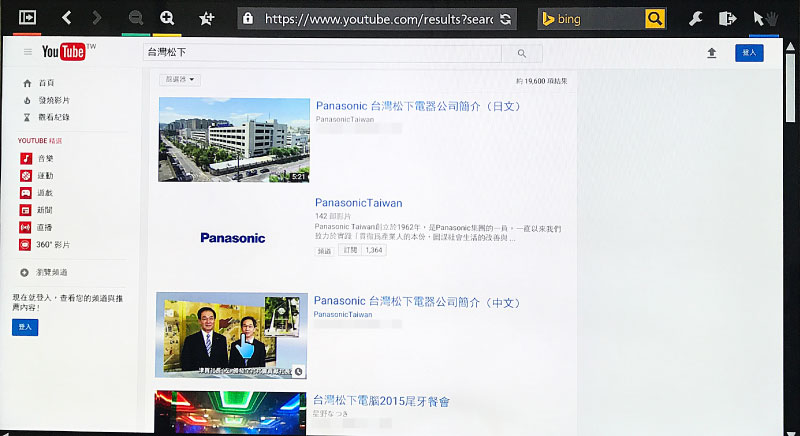
Task: Toggle the browser sidebar panel icon
Action: pyautogui.click(x=27, y=18)
